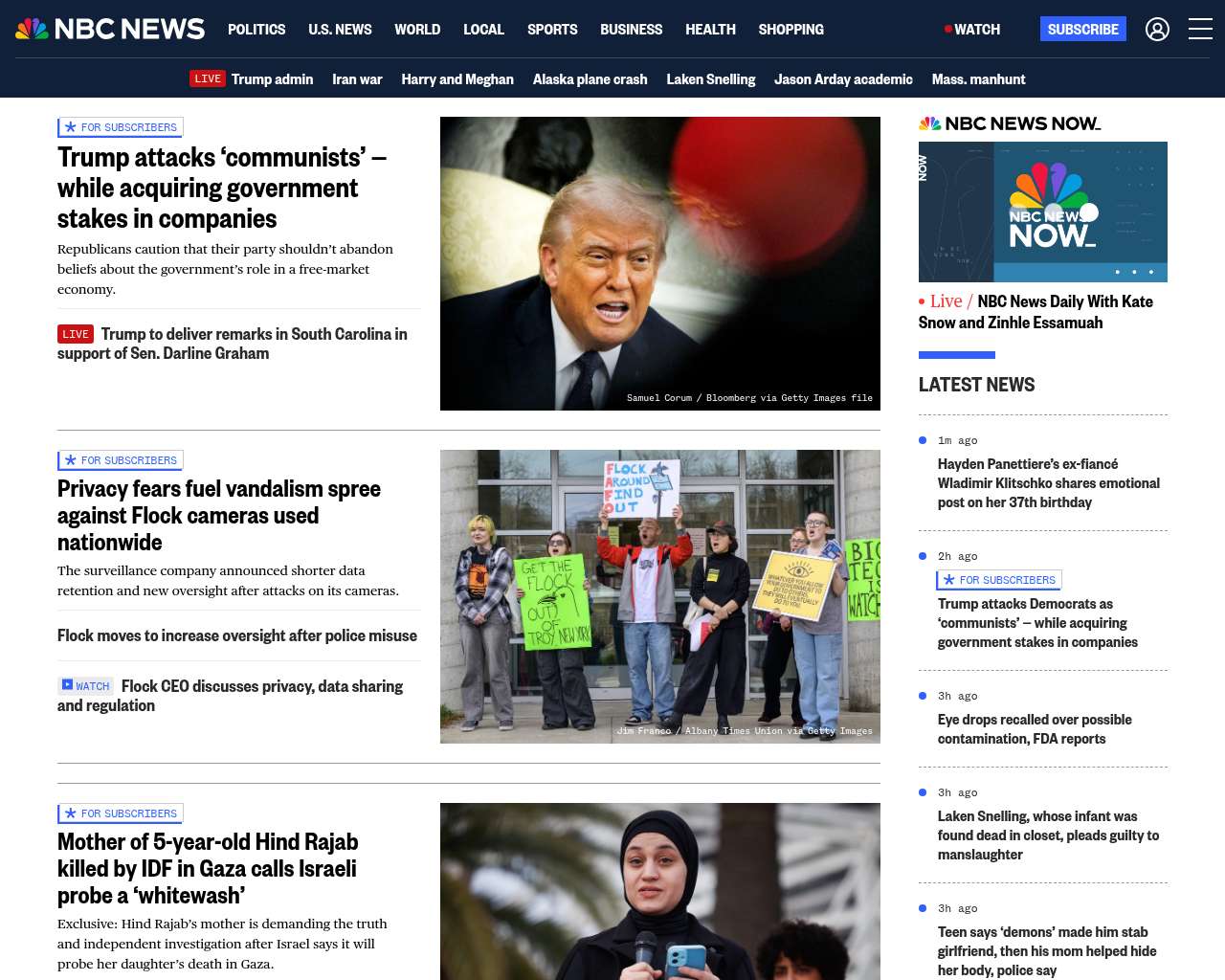Screen dimensions: 1225x980
Task: Open NBC News Daily With Kate Snow link
Action: click(x=1036, y=312)
